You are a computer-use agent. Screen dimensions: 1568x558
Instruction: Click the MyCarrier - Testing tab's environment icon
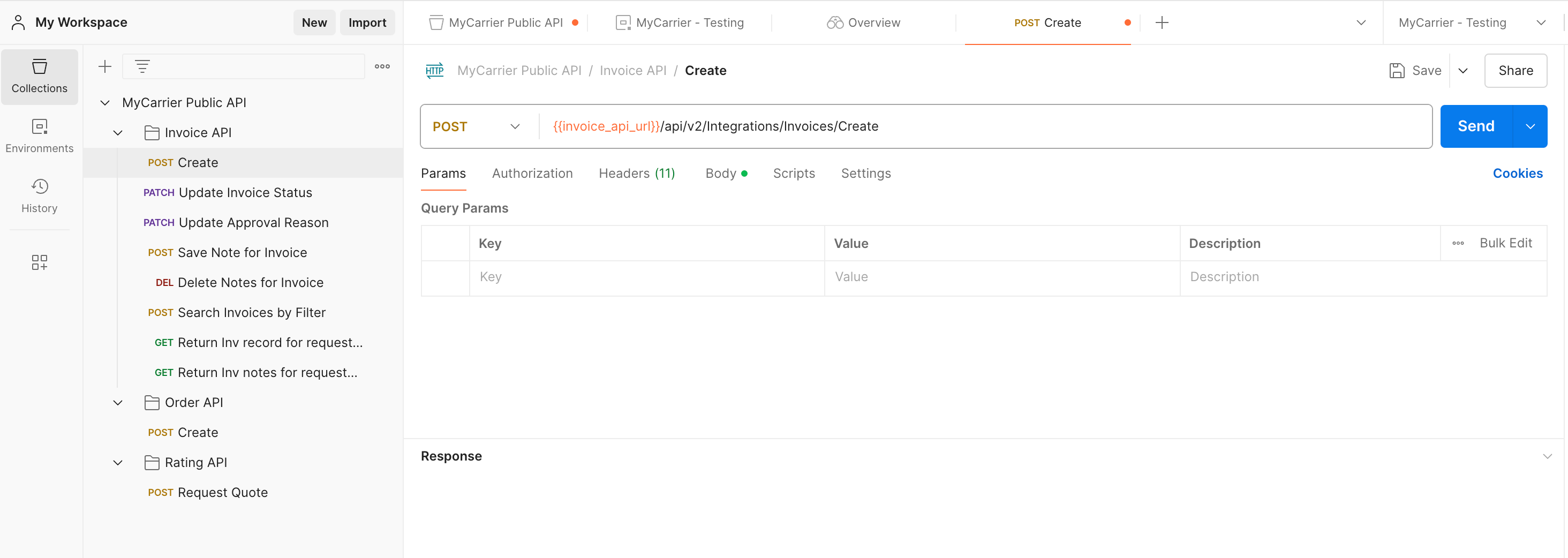point(623,22)
